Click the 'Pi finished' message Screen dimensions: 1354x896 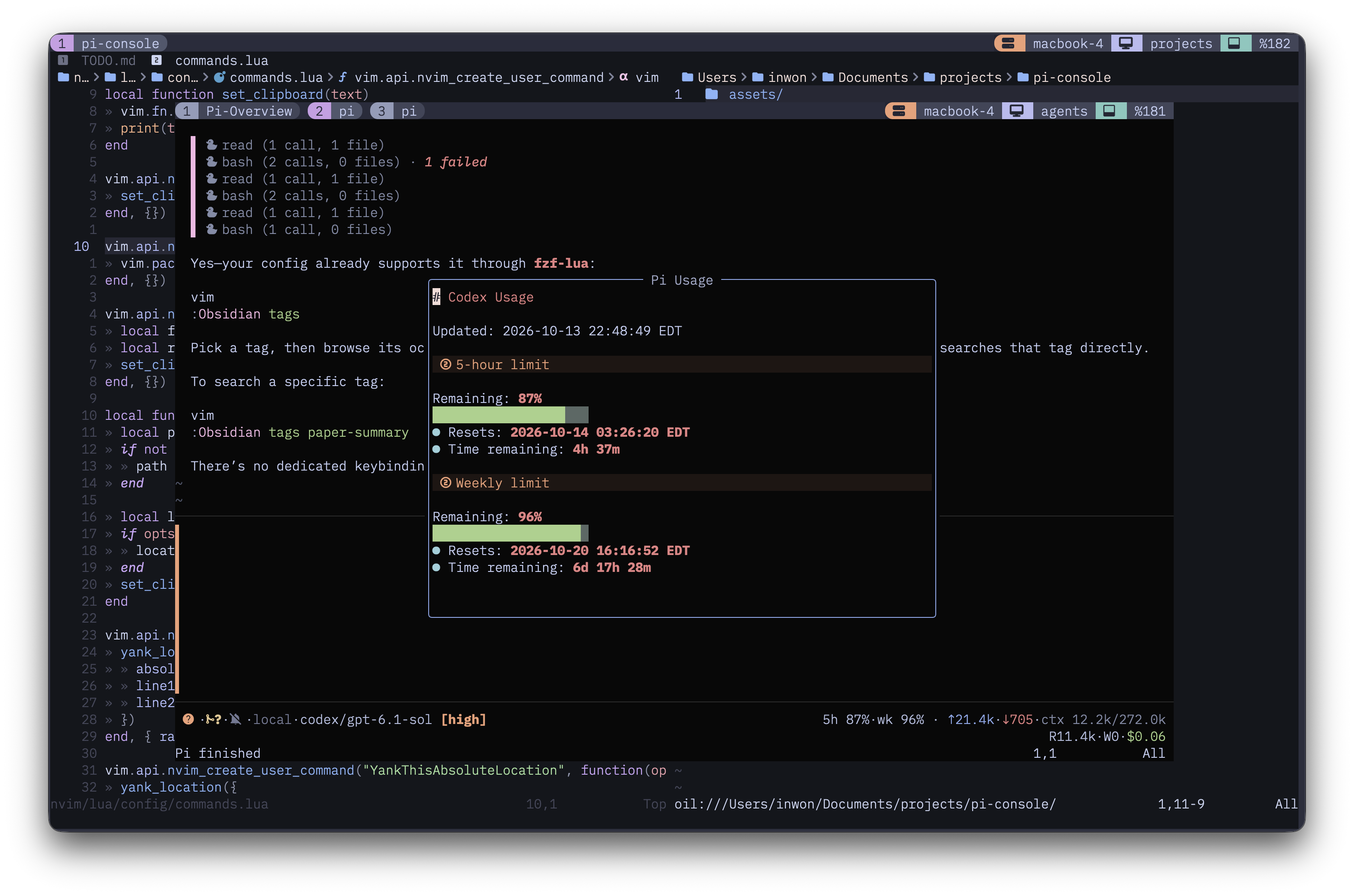(218, 753)
